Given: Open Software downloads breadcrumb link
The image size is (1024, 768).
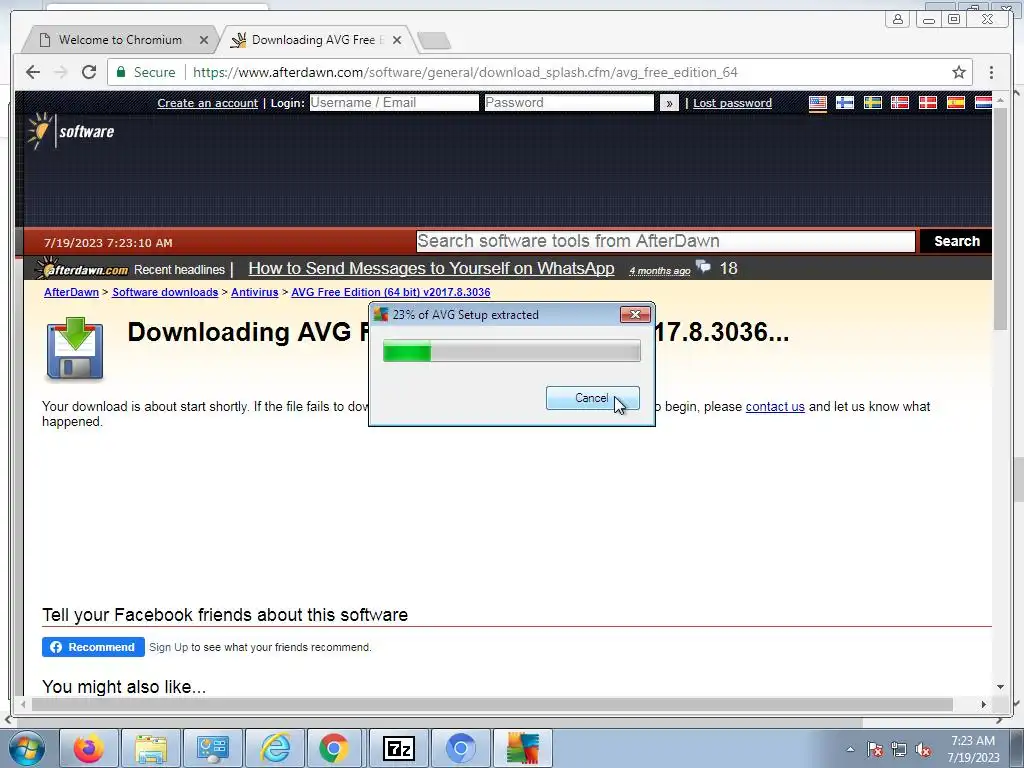Looking at the screenshot, I should [165, 292].
